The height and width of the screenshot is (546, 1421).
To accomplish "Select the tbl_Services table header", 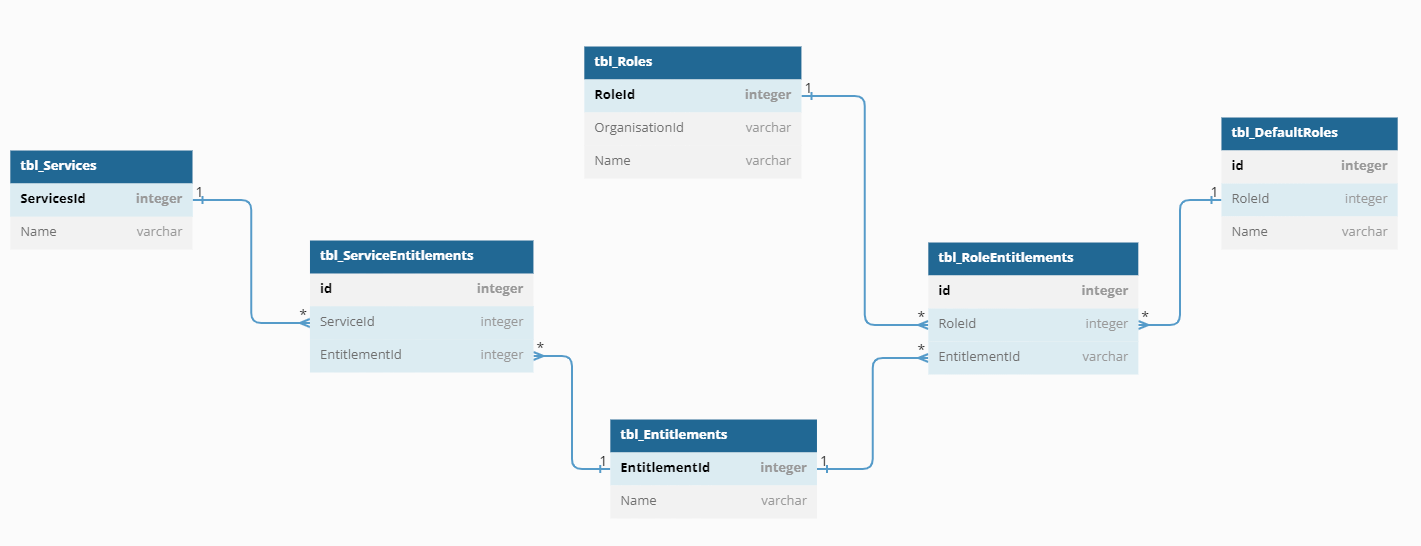I will tap(101, 166).
